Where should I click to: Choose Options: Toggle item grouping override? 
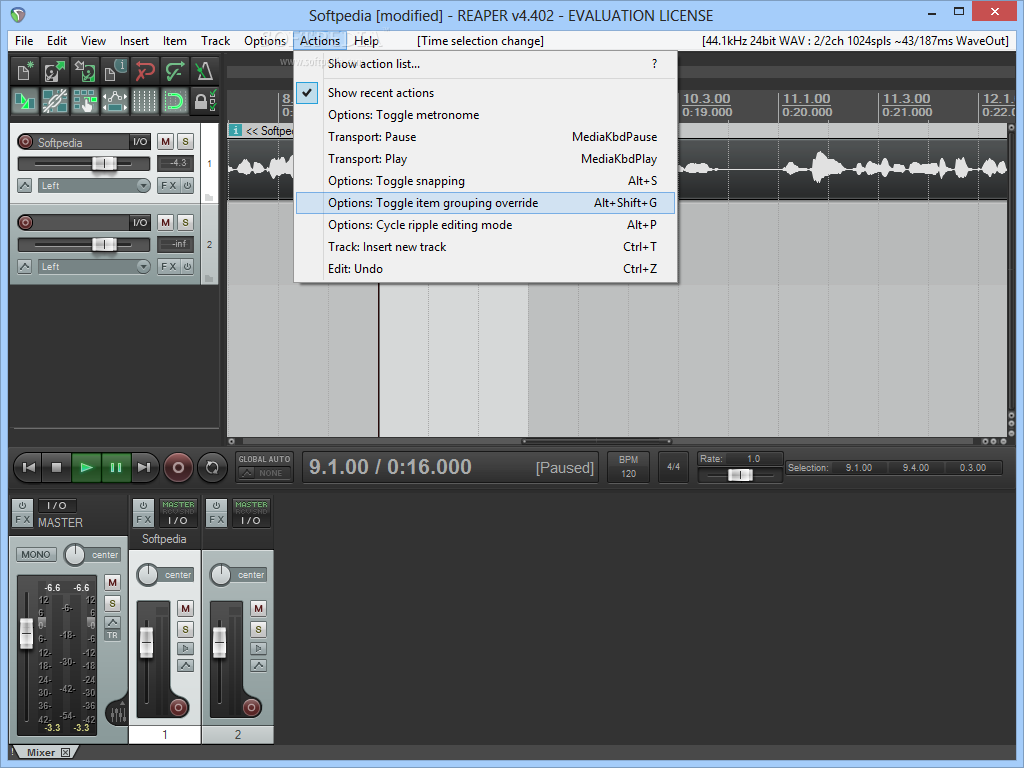point(485,203)
